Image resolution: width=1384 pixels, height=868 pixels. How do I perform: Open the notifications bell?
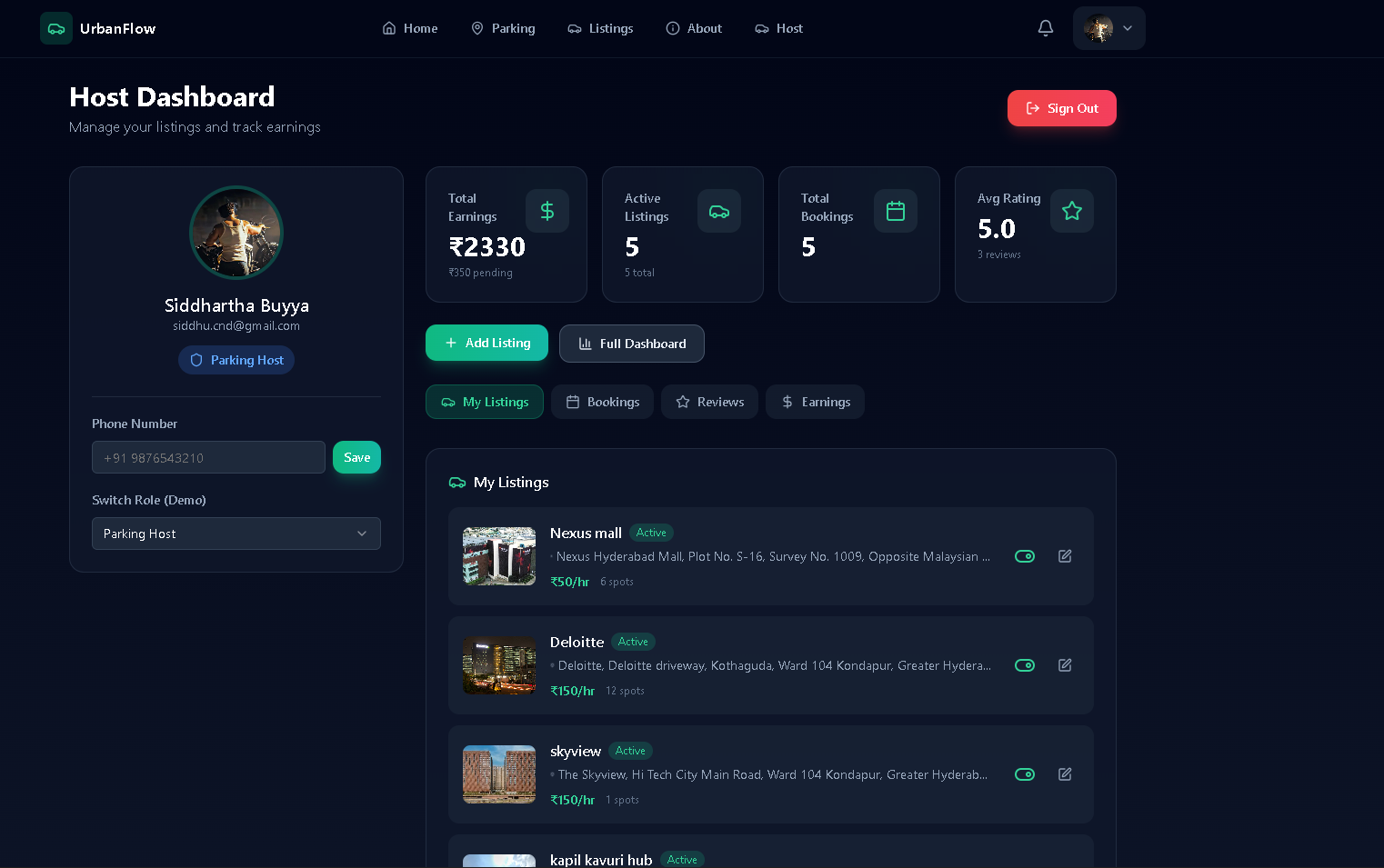click(1046, 28)
